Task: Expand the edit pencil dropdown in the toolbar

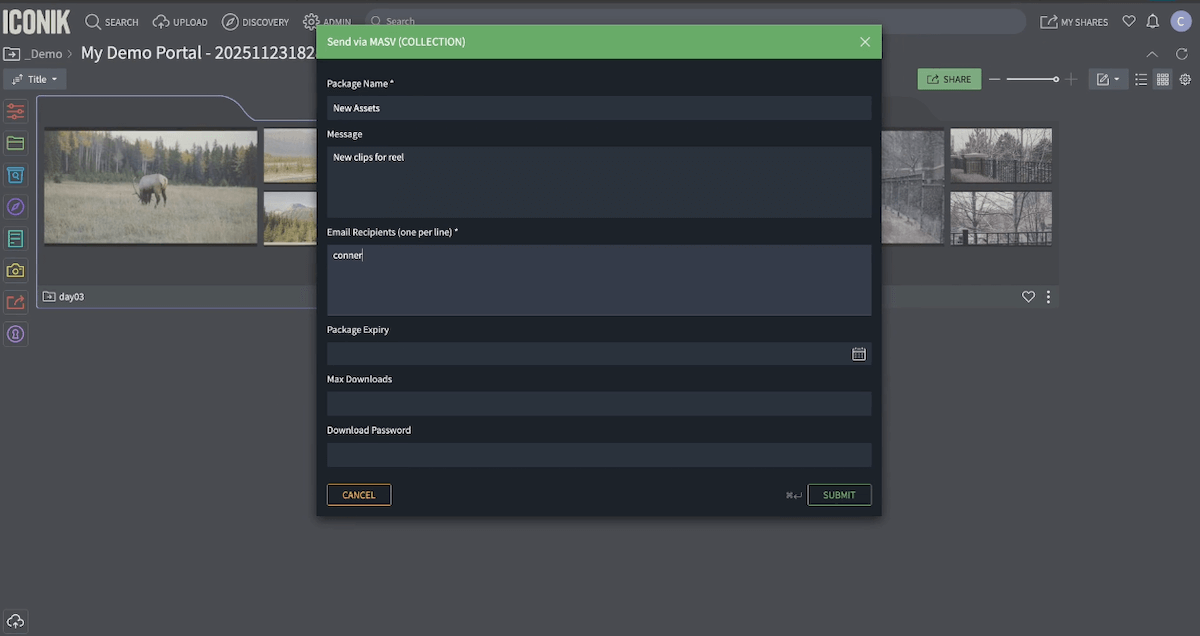Action: tap(1108, 79)
